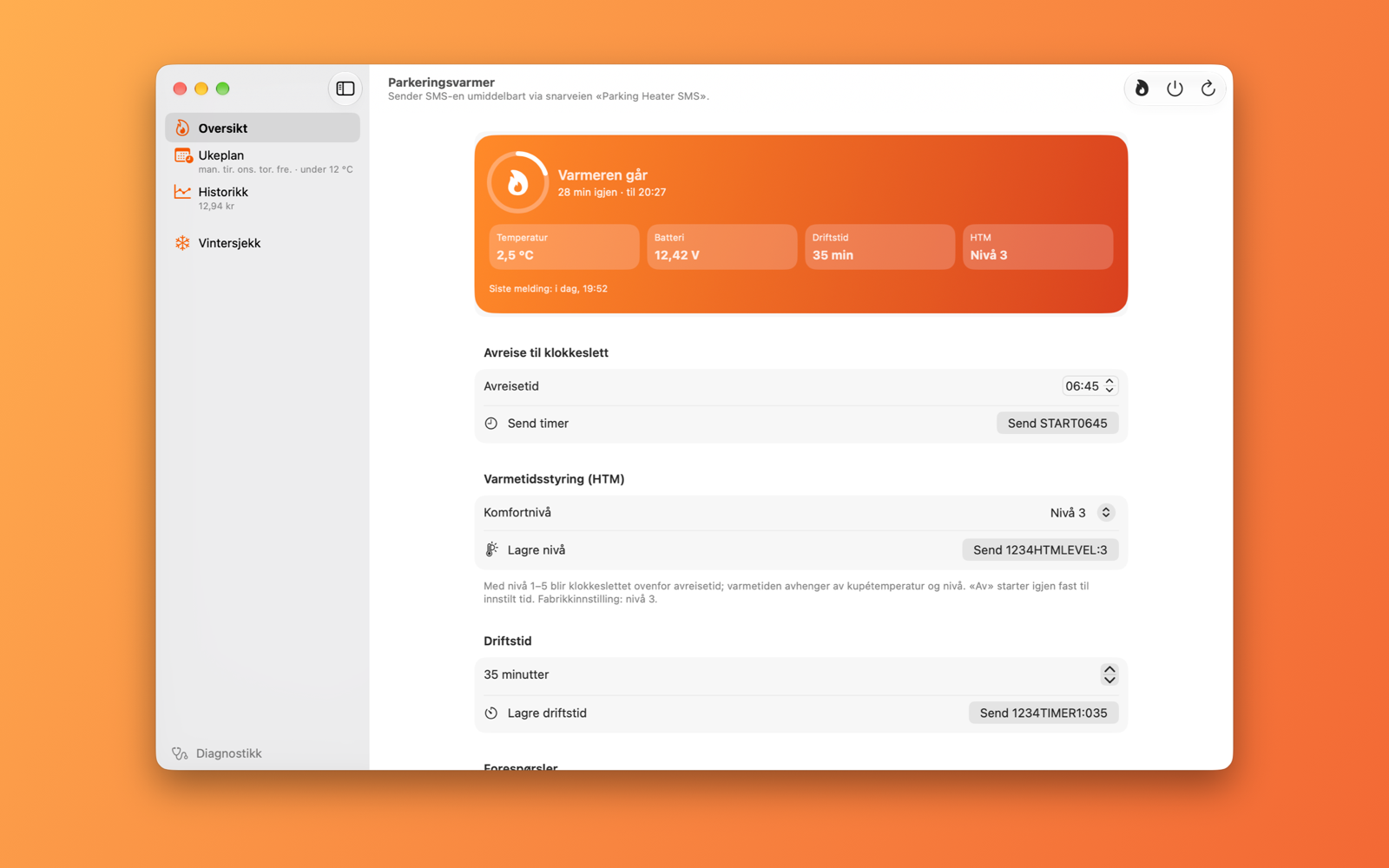Click the Send 1234TIMER1:035 button

coord(1043,713)
